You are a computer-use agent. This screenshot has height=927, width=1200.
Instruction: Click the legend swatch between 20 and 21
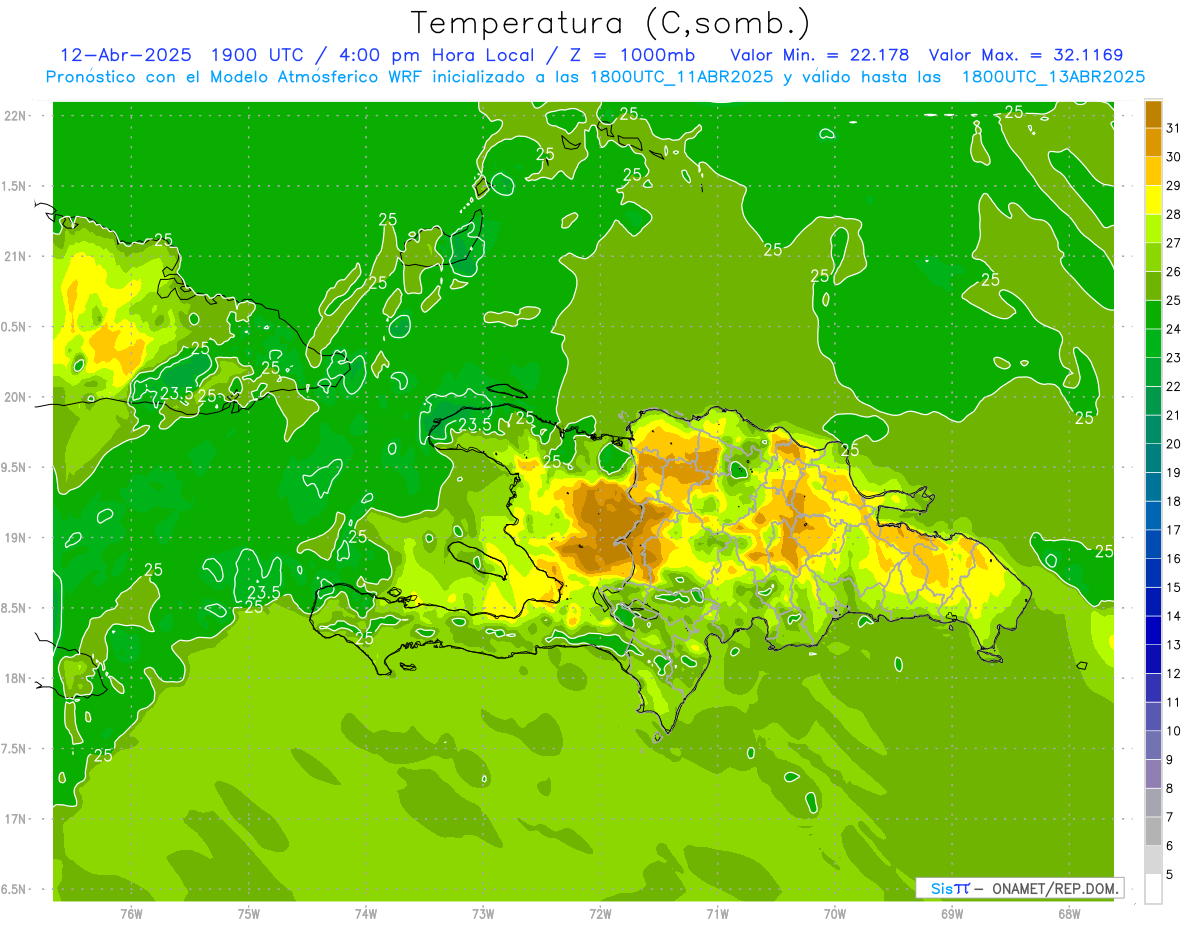coord(1153,430)
